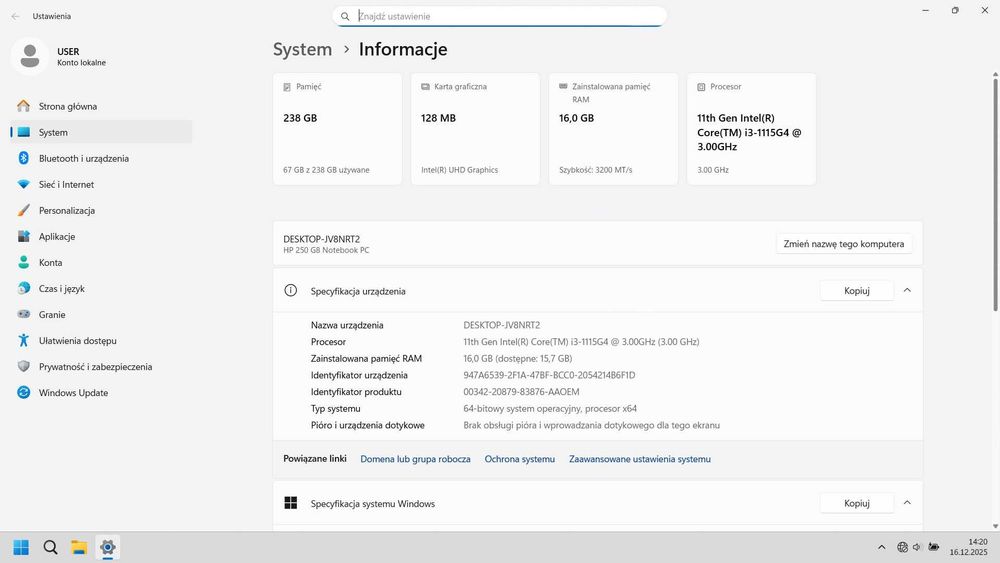Click the 64-bitowy system operacyjny value
This screenshot has height=563, width=1000.
(550, 409)
